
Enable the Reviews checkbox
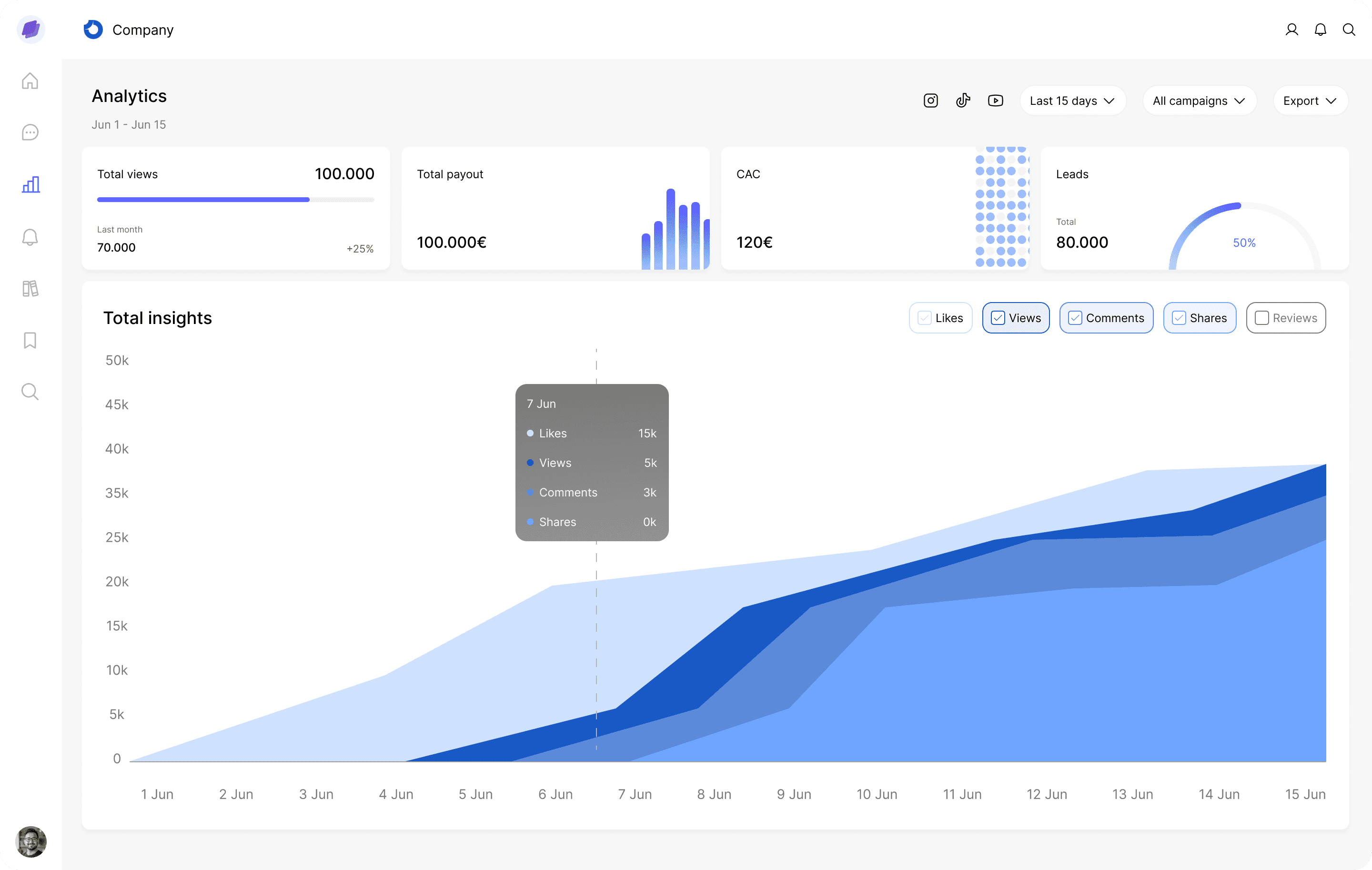pos(1261,318)
